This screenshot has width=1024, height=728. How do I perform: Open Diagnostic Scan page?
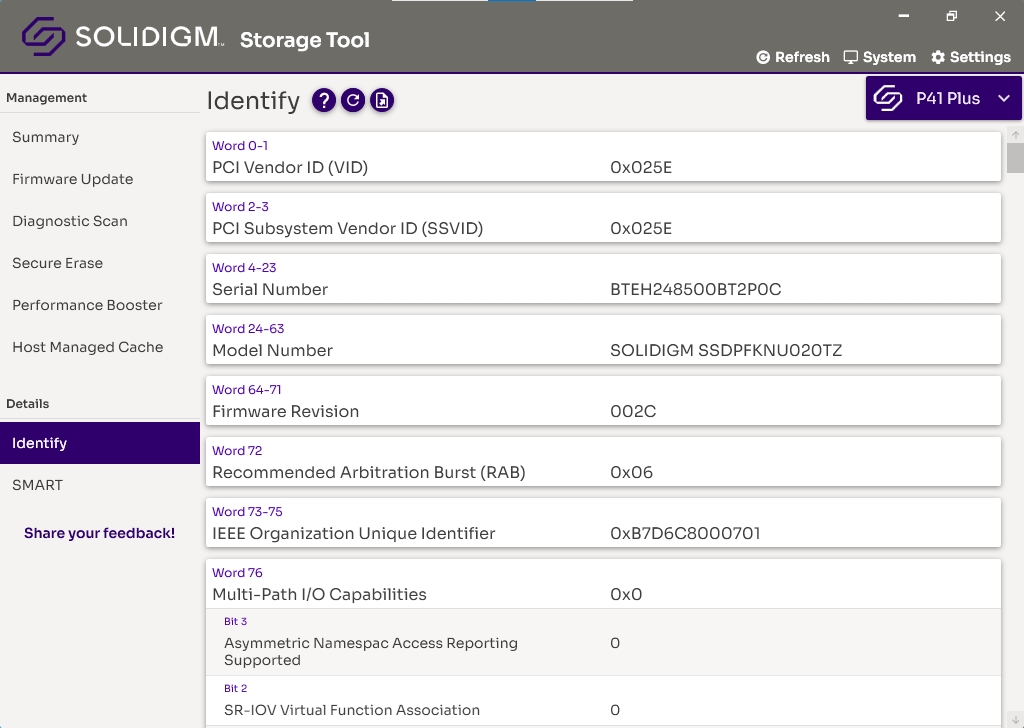pos(100,221)
